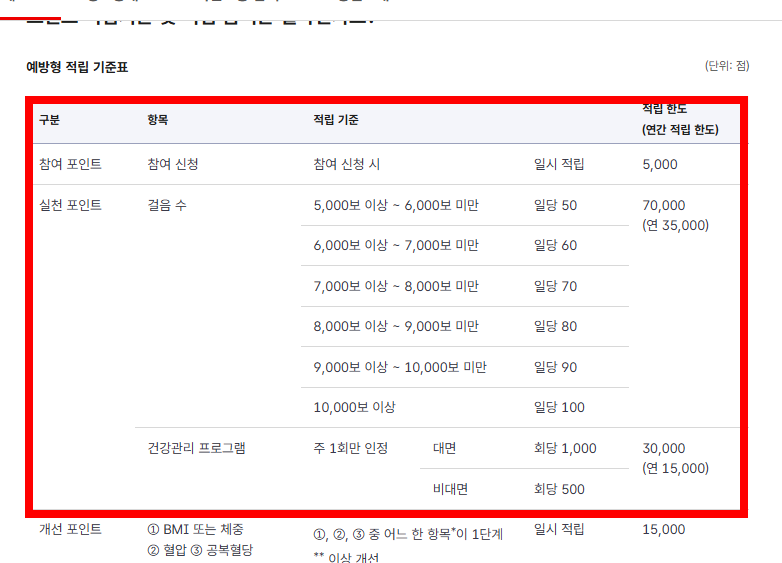Click the '70,000' step limit value
Viewport: 782px width, 563px height.
[x=664, y=205]
